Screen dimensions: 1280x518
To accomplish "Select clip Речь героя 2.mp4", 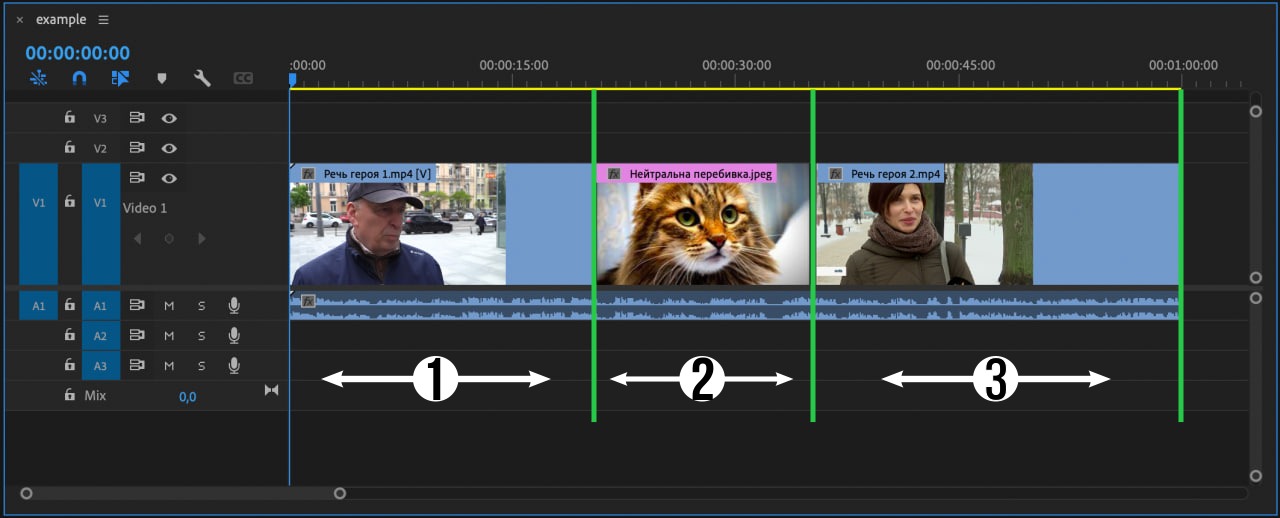I will point(998,225).
